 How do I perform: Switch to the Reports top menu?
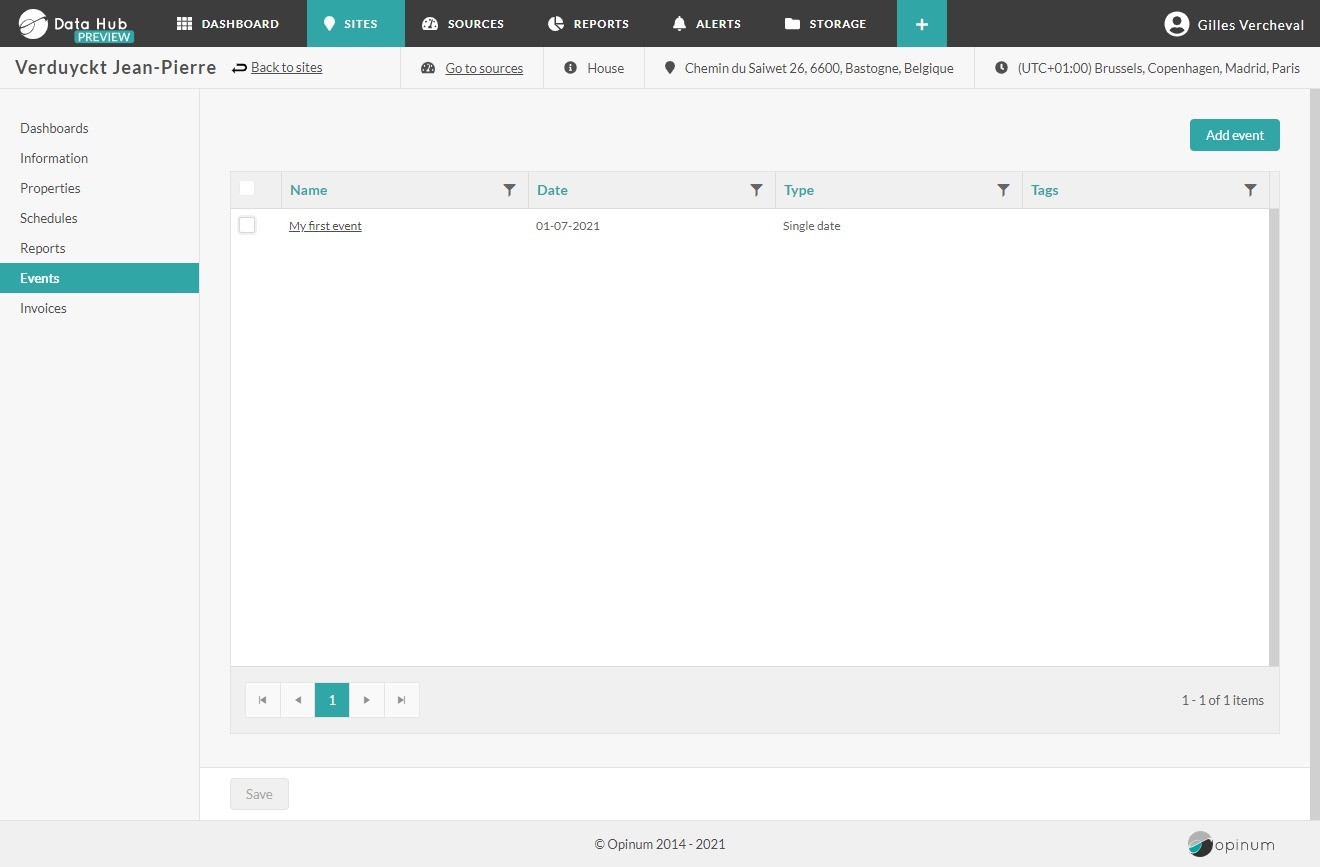(588, 24)
